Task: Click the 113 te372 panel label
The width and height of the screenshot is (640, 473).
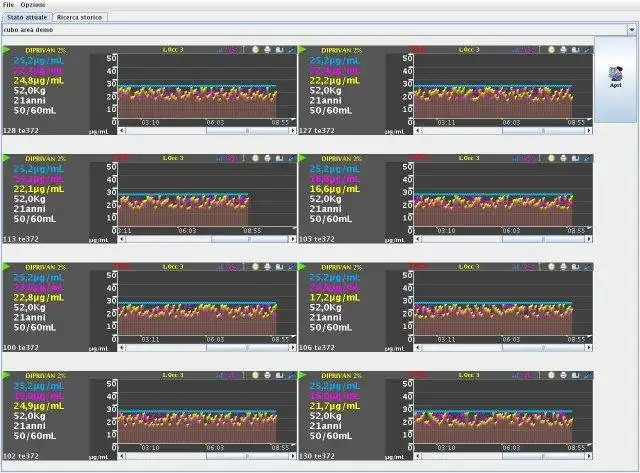Action: coord(21,239)
